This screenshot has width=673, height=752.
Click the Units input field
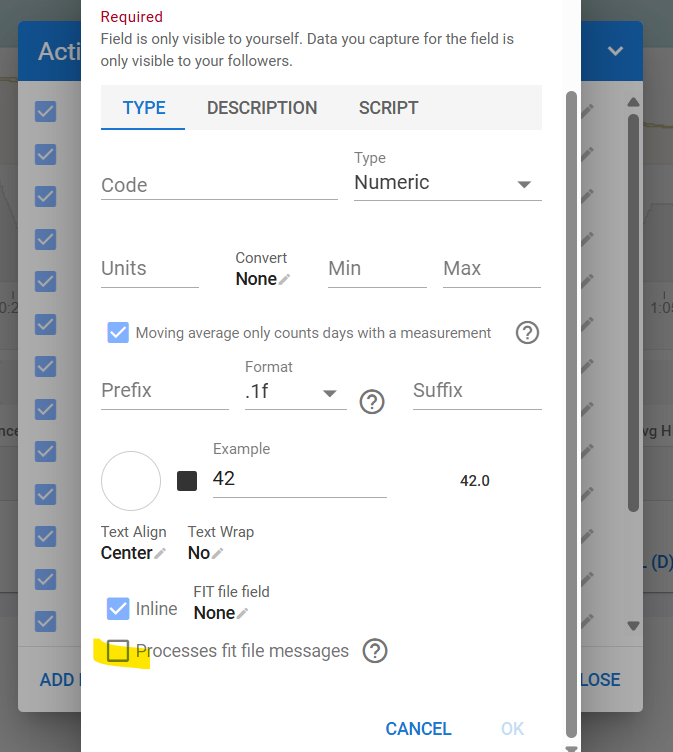click(x=150, y=268)
